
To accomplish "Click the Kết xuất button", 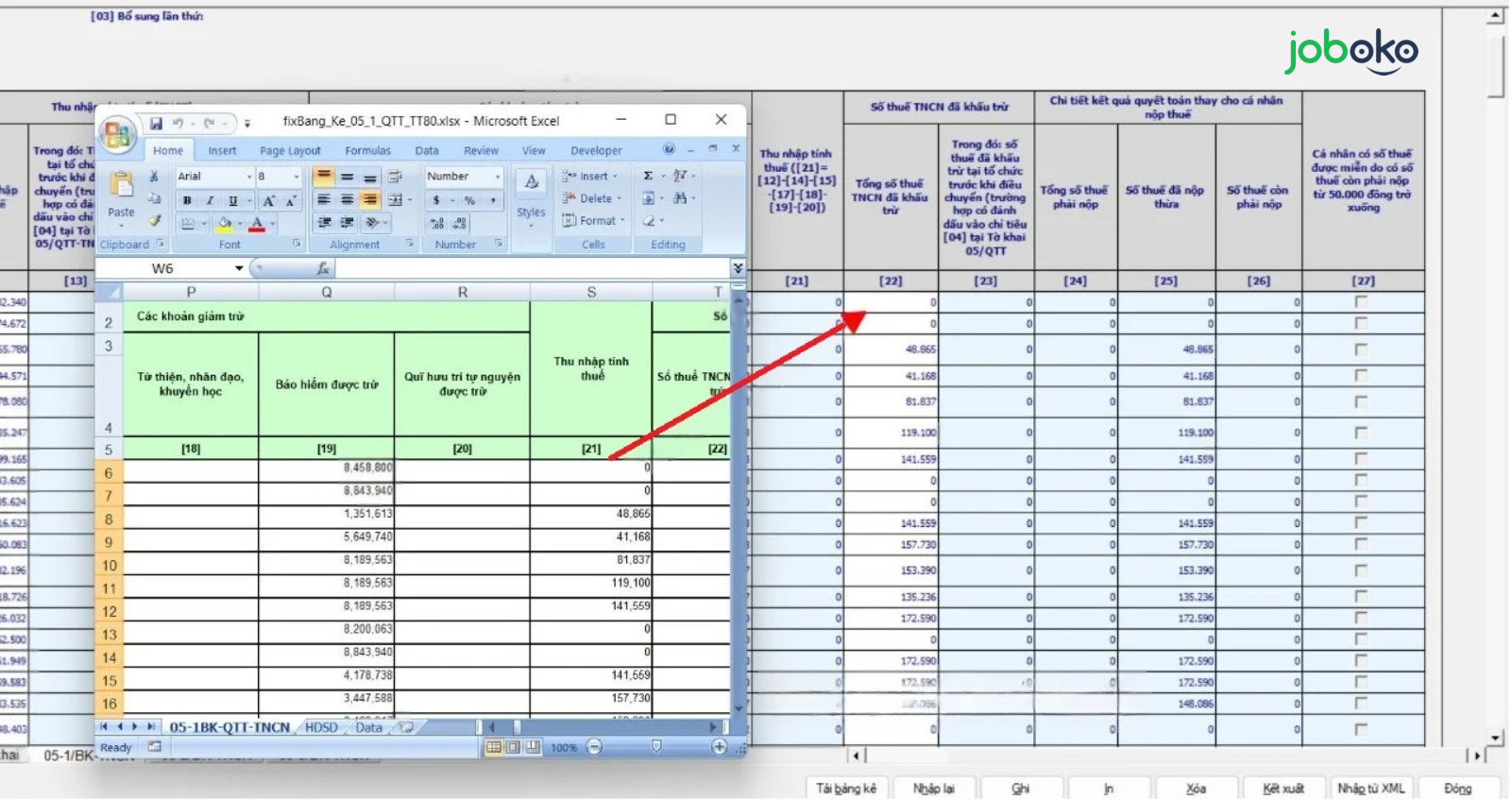I will point(1283,788).
